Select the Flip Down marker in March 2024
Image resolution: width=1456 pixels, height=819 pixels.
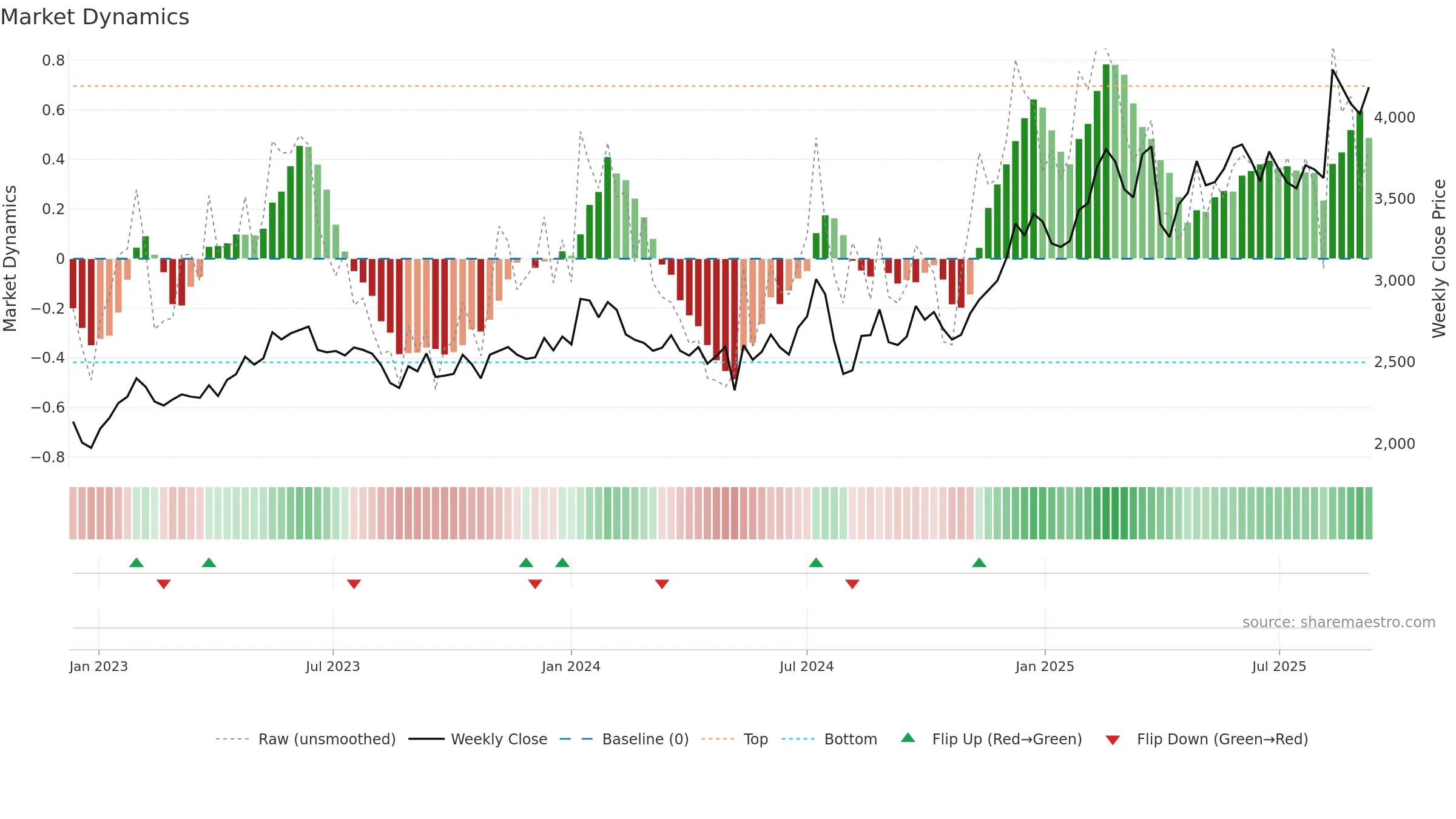[x=662, y=584]
